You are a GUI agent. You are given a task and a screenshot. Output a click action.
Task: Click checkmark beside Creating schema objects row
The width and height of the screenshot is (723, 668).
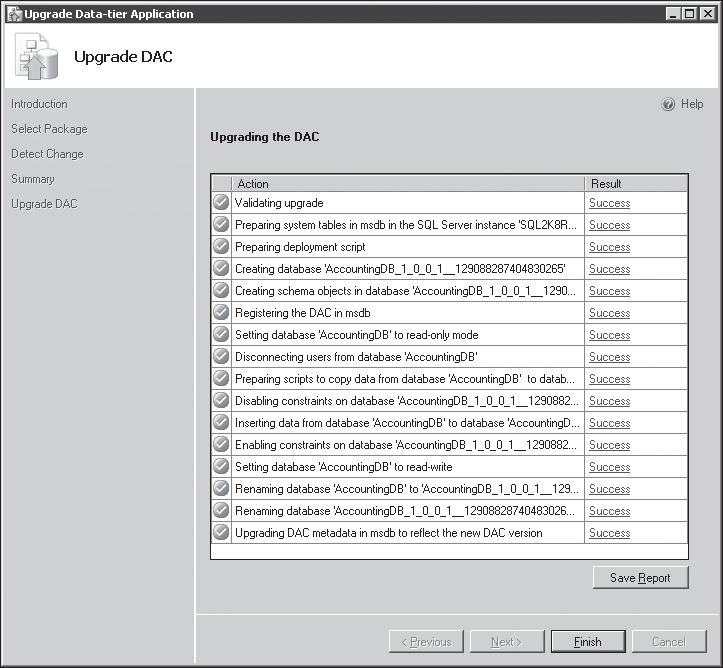click(221, 290)
